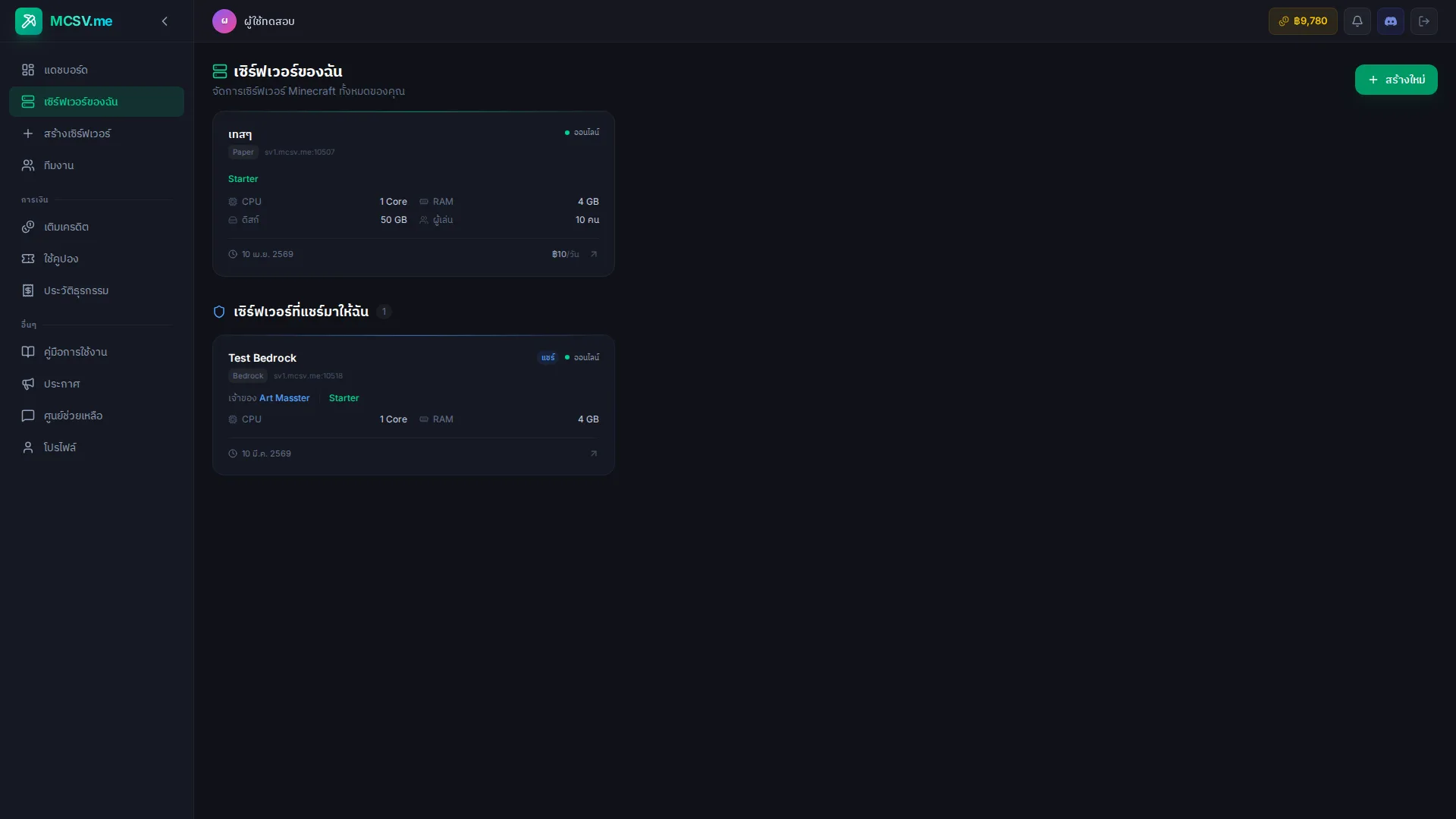Click the logout icon at top right

(1423, 21)
